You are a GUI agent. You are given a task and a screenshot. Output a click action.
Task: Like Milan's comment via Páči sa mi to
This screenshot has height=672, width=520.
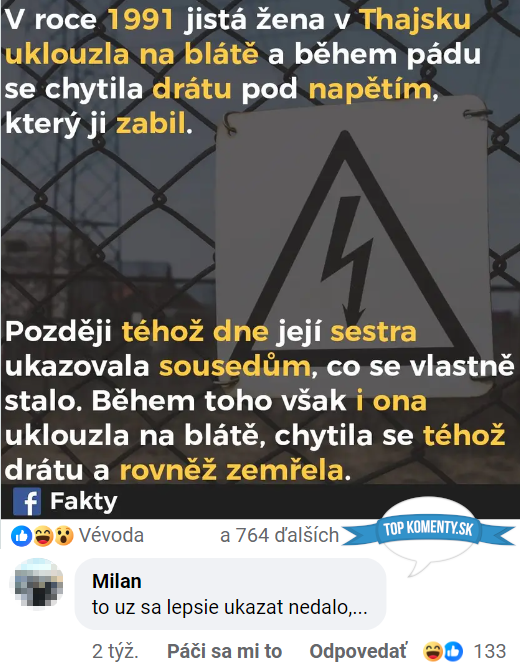click(x=224, y=651)
